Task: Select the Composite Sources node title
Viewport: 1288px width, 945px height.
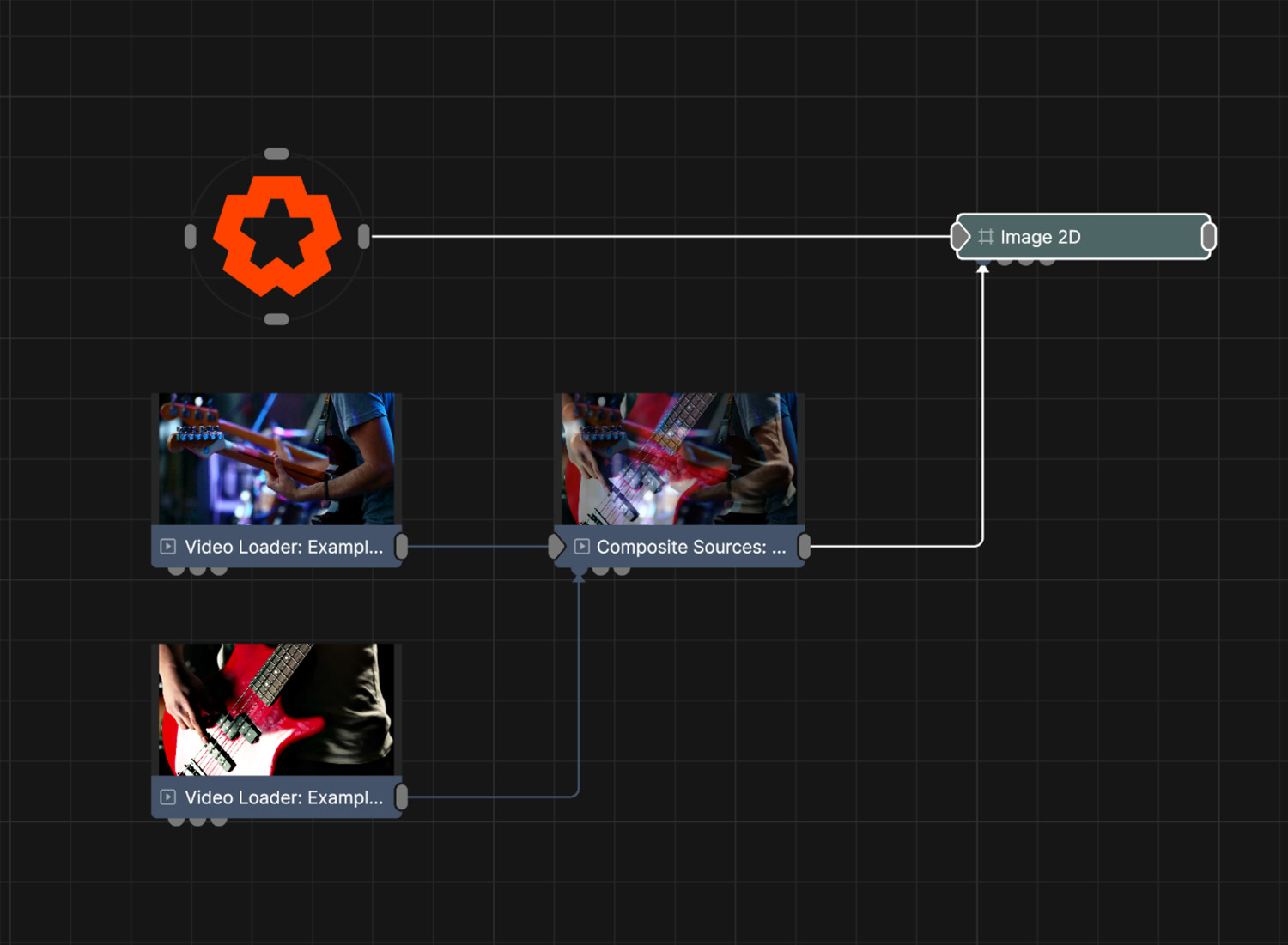Action: point(690,547)
